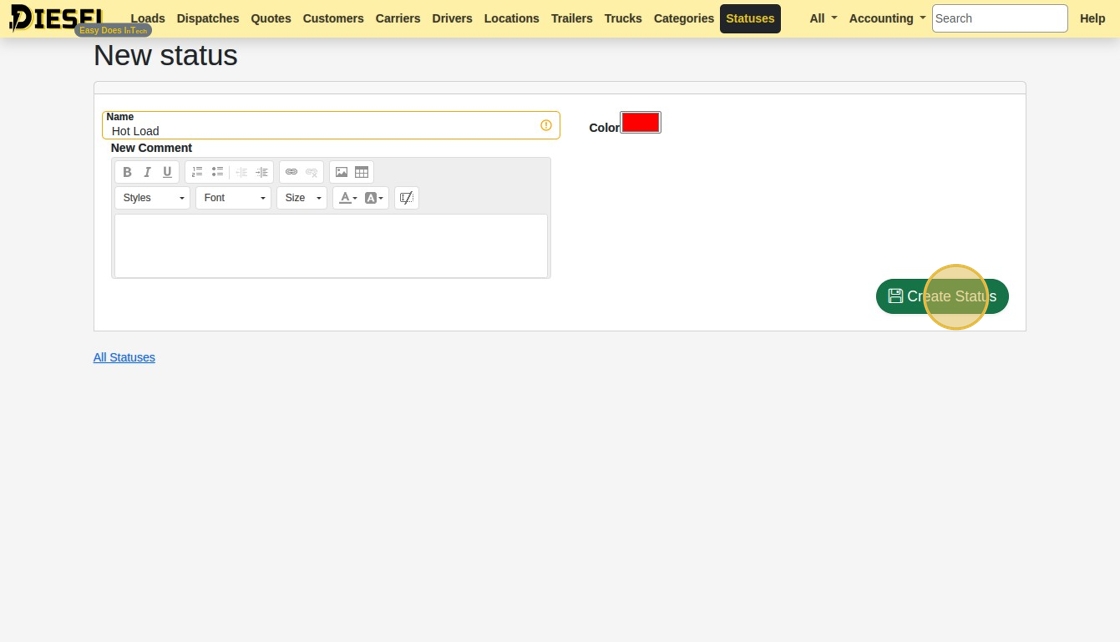This screenshot has height=642, width=1120.
Task: Open the Styles dropdown
Action: click(x=152, y=198)
